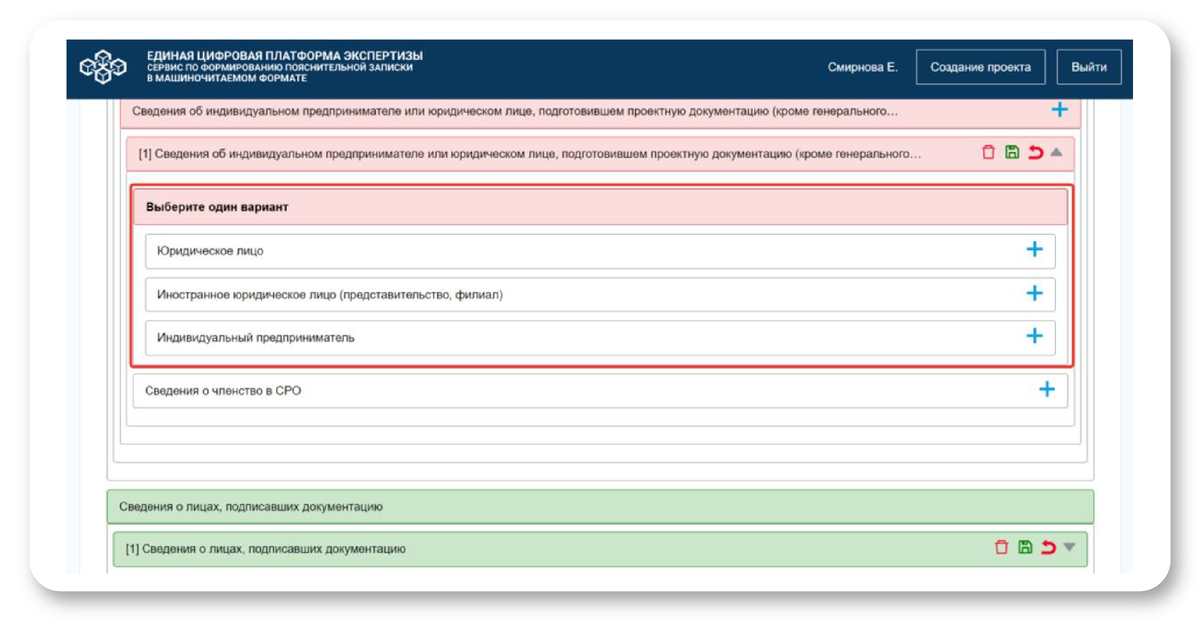Click the 'Выберите один вариант' header

tap(600, 207)
